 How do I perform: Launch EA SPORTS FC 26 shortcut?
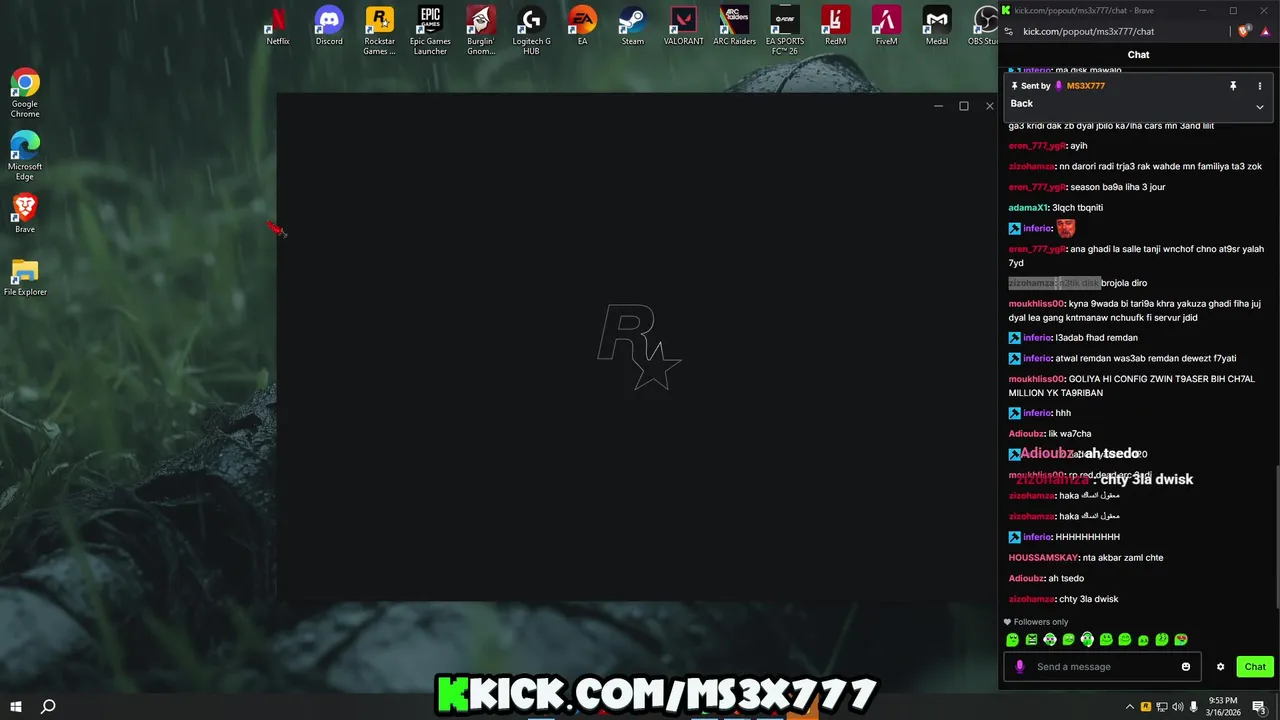785,31
